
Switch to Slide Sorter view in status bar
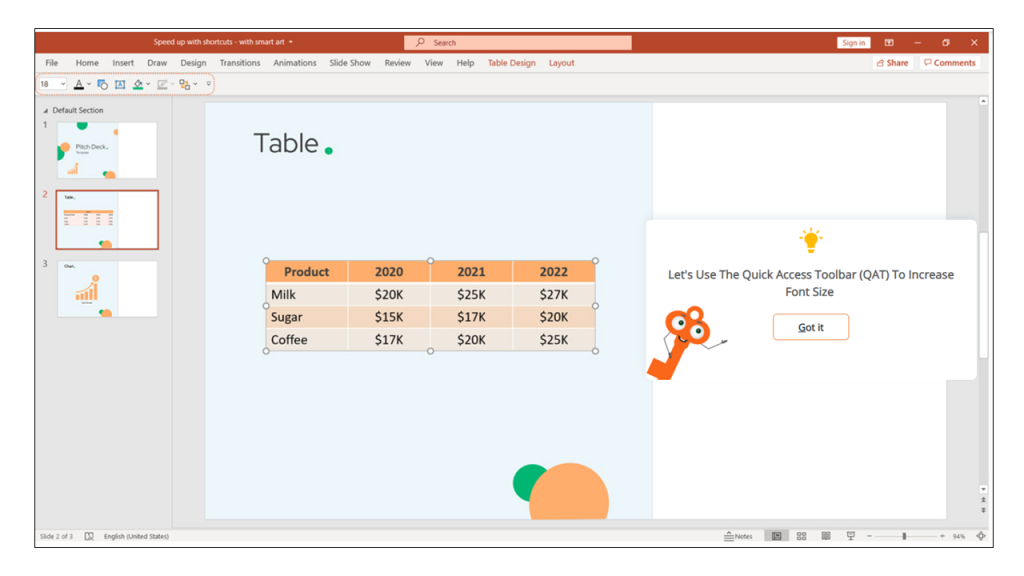tap(801, 536)
